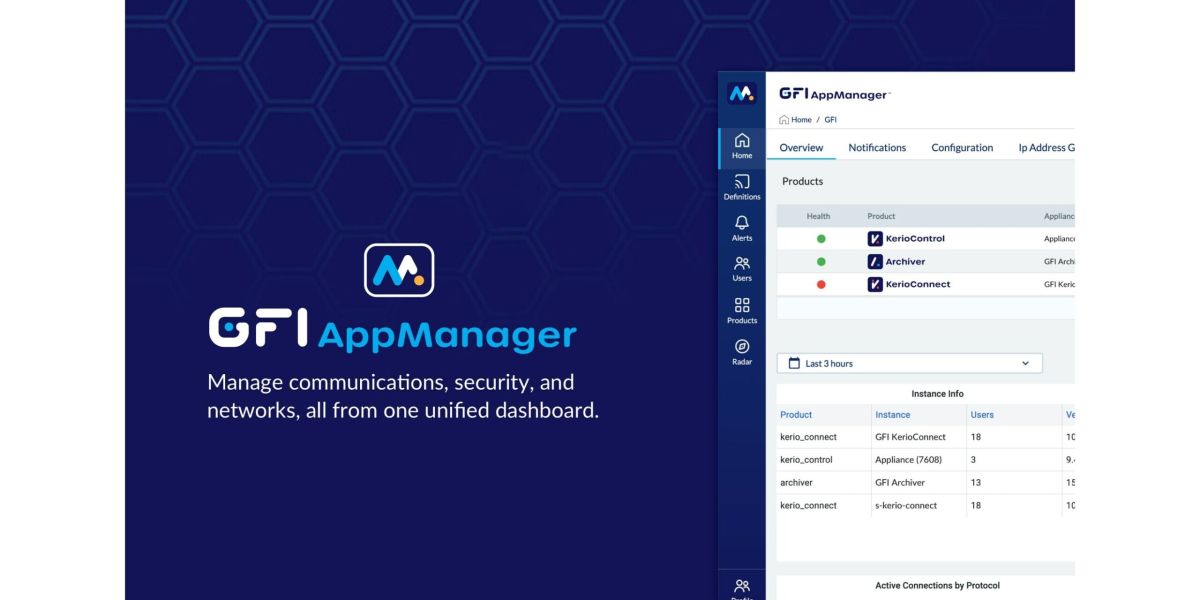Click the GFI AppManager header logo
Image resolution: width=1200 pixels, height=600 pixels.
coord(834,94)
